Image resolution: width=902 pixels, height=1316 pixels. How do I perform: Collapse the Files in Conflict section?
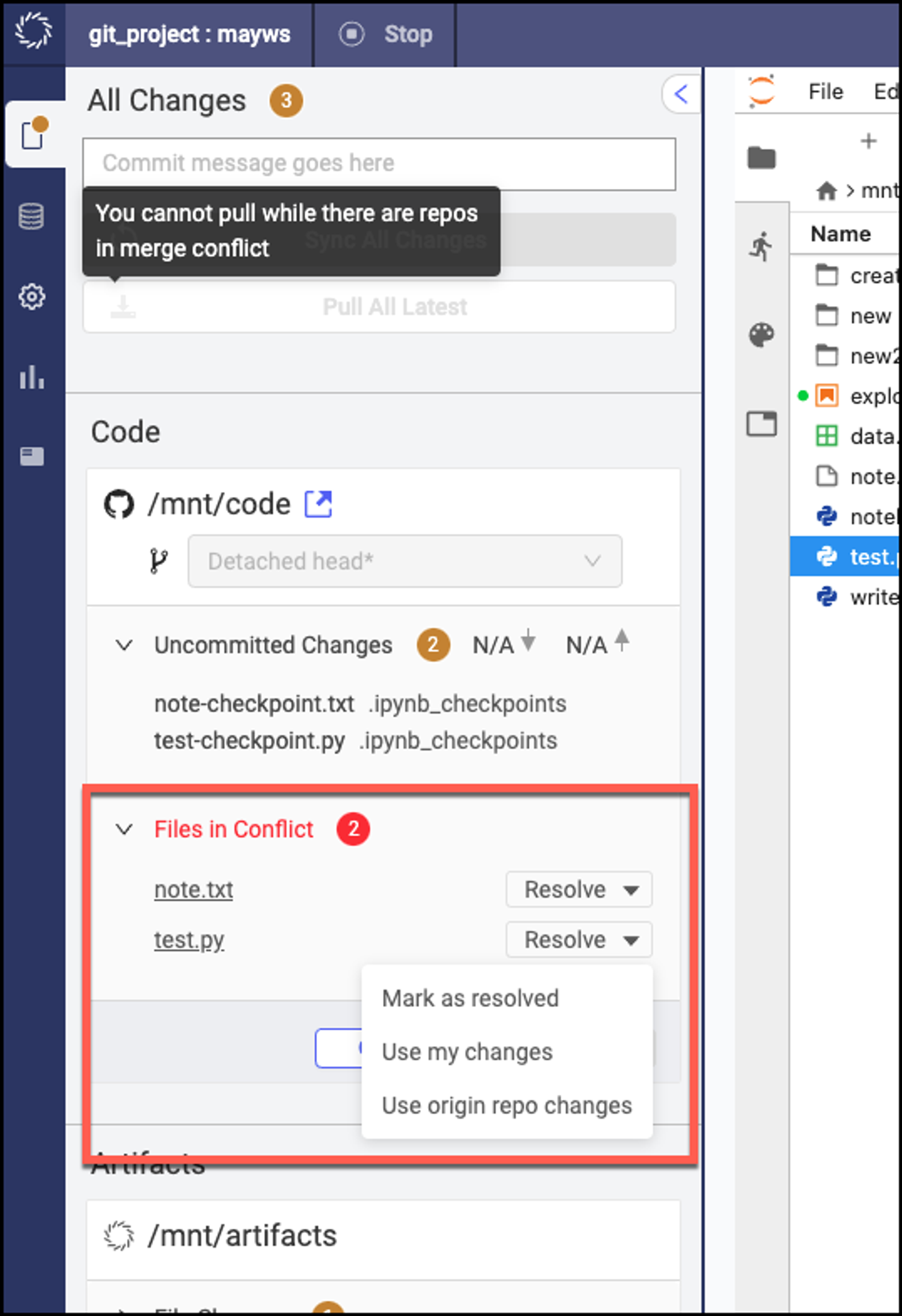pos(124,829)
